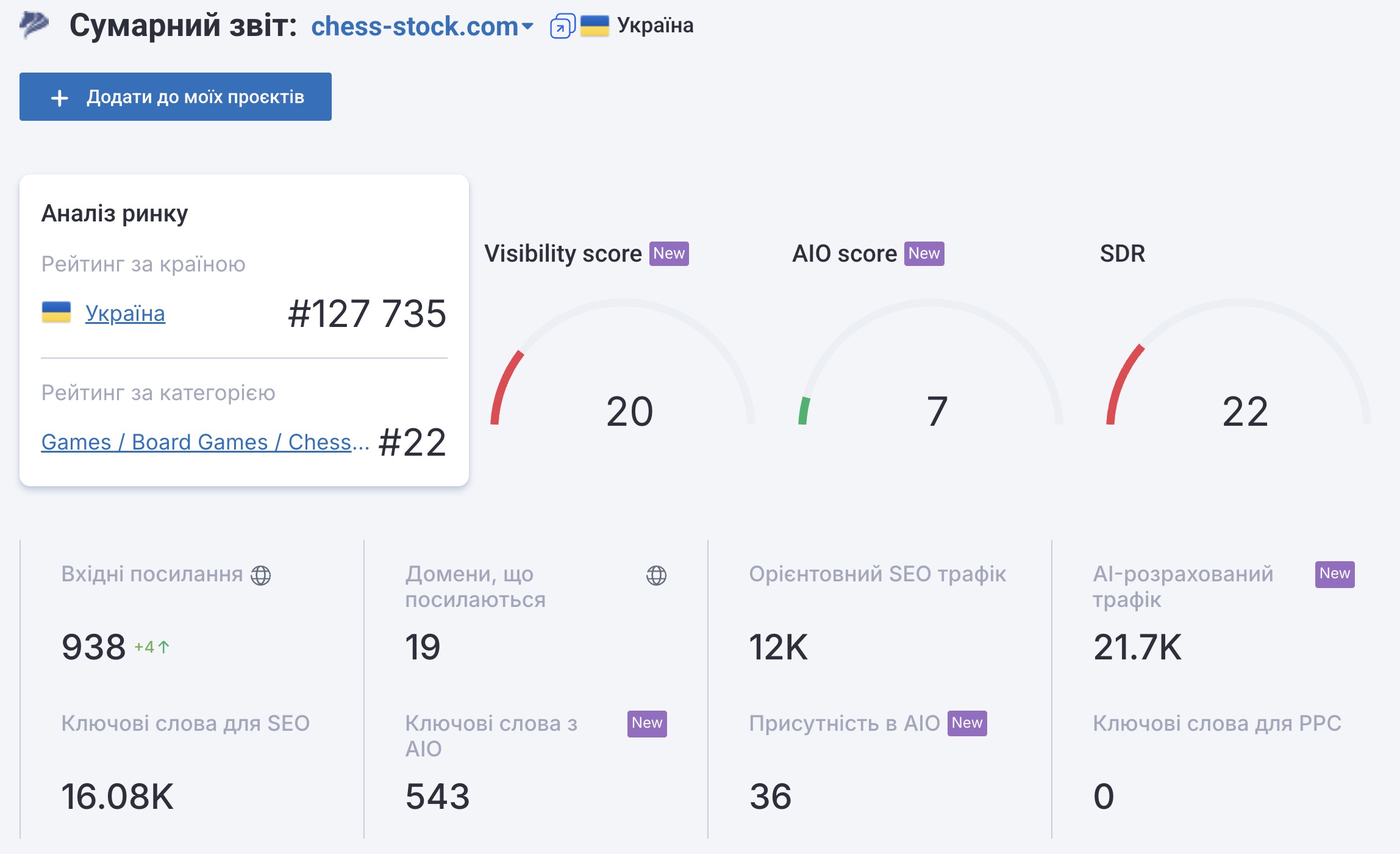Click the 543 AIO keywords value

tap(437, 797)
